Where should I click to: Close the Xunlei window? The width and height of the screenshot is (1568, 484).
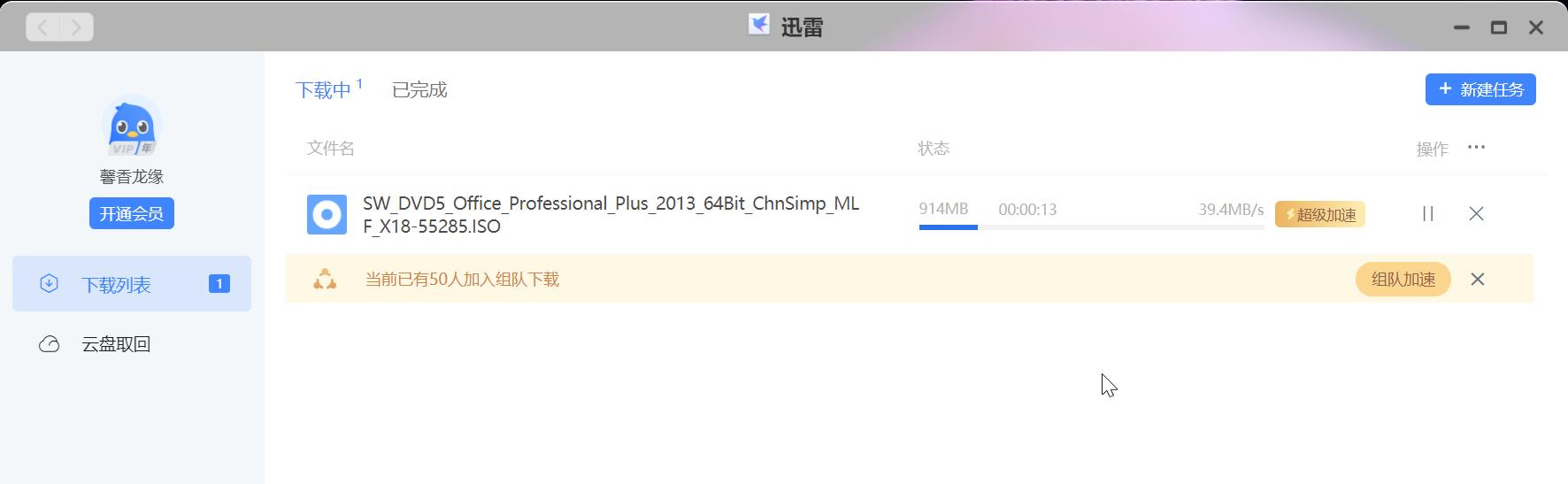pos(1536,27)
